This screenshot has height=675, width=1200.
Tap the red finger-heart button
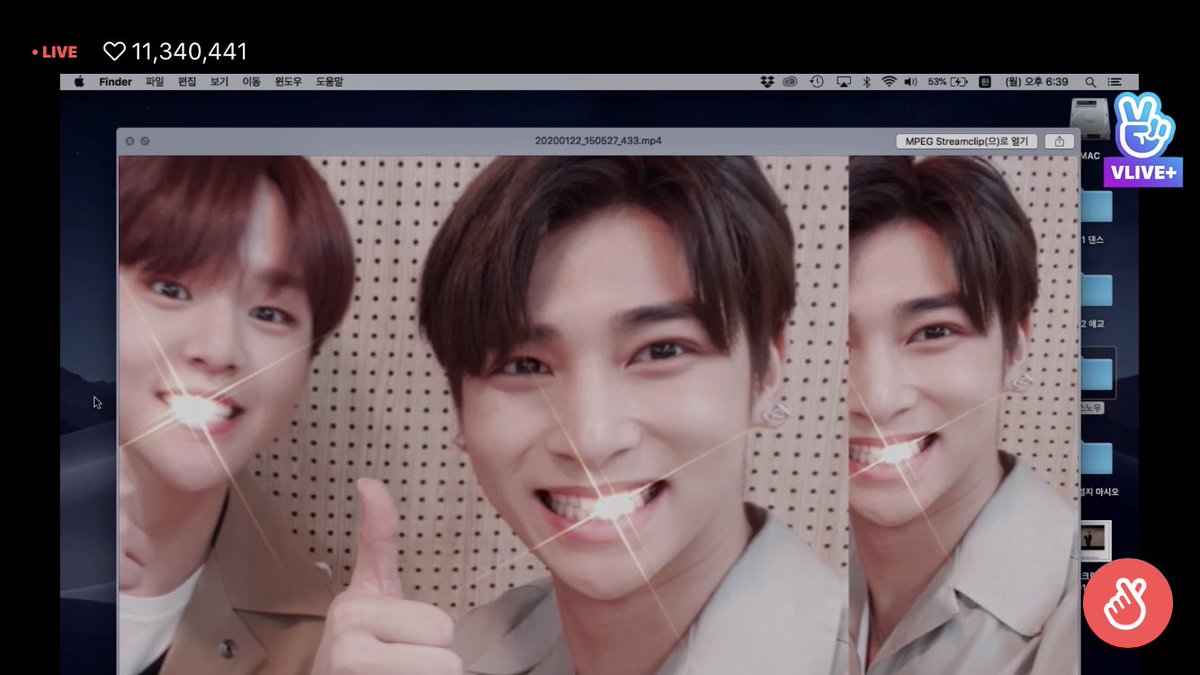tap(1127, 603)
